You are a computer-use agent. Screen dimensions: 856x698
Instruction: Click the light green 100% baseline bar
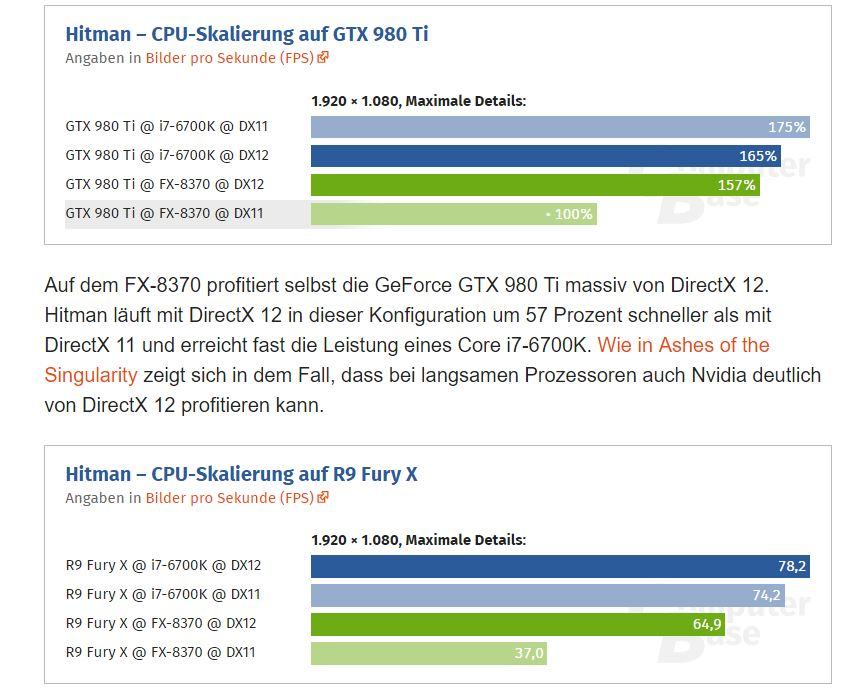click(x=453, y=214)
